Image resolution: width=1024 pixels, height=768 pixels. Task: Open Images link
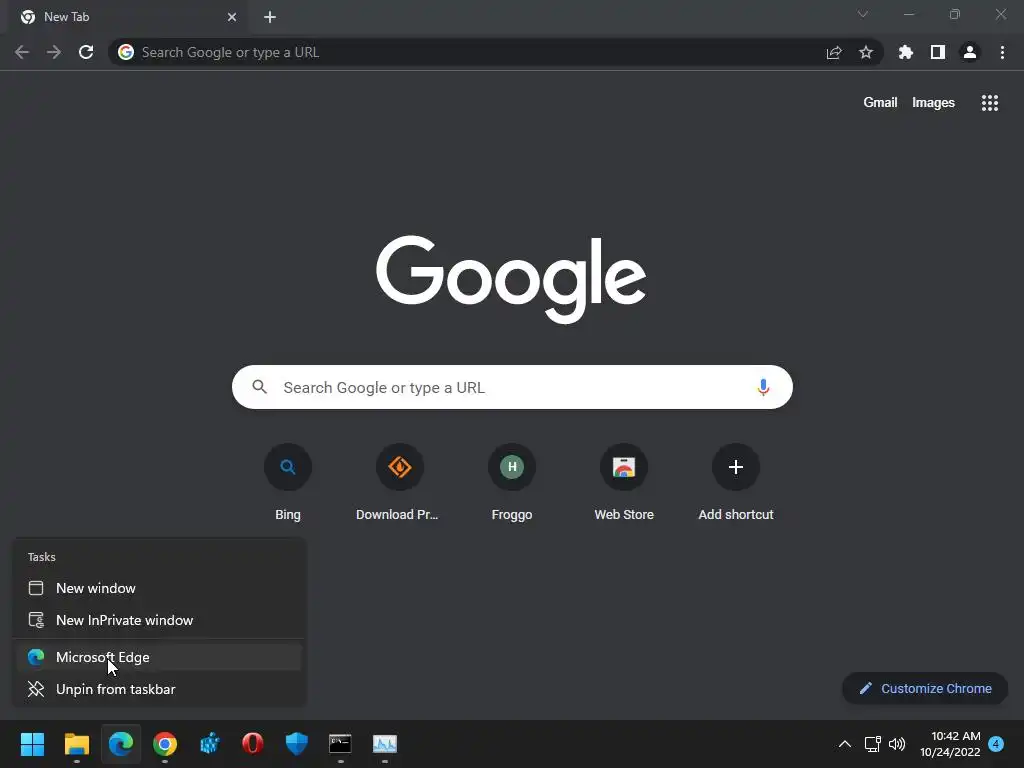coord(933,103)
